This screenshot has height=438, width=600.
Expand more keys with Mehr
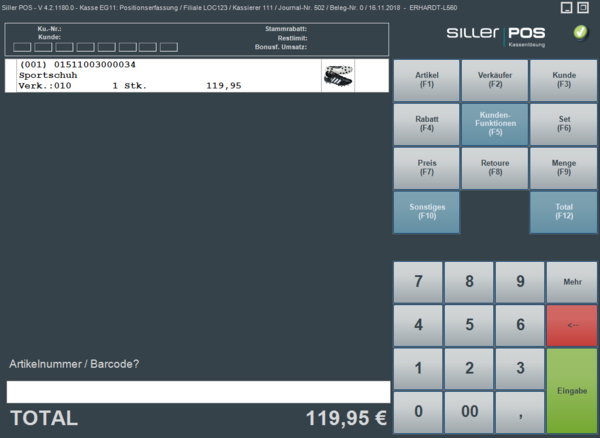tap(572, 282)
